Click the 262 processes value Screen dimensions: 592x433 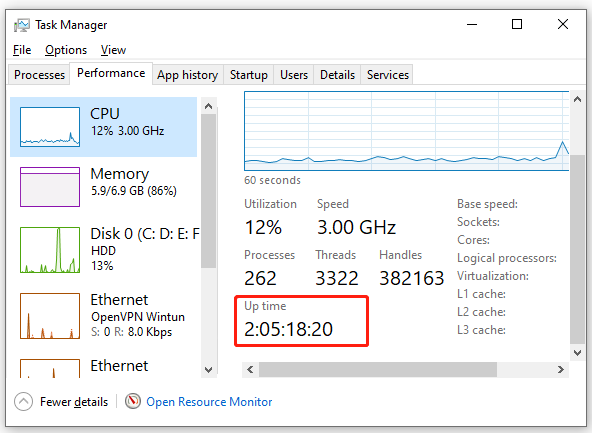pyautogui.click(x=261, y=279)
